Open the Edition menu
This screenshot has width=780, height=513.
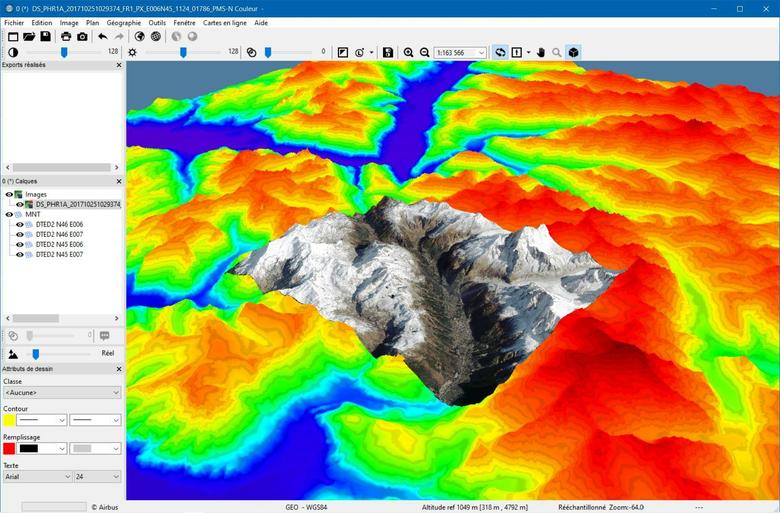tap(42, 23)
